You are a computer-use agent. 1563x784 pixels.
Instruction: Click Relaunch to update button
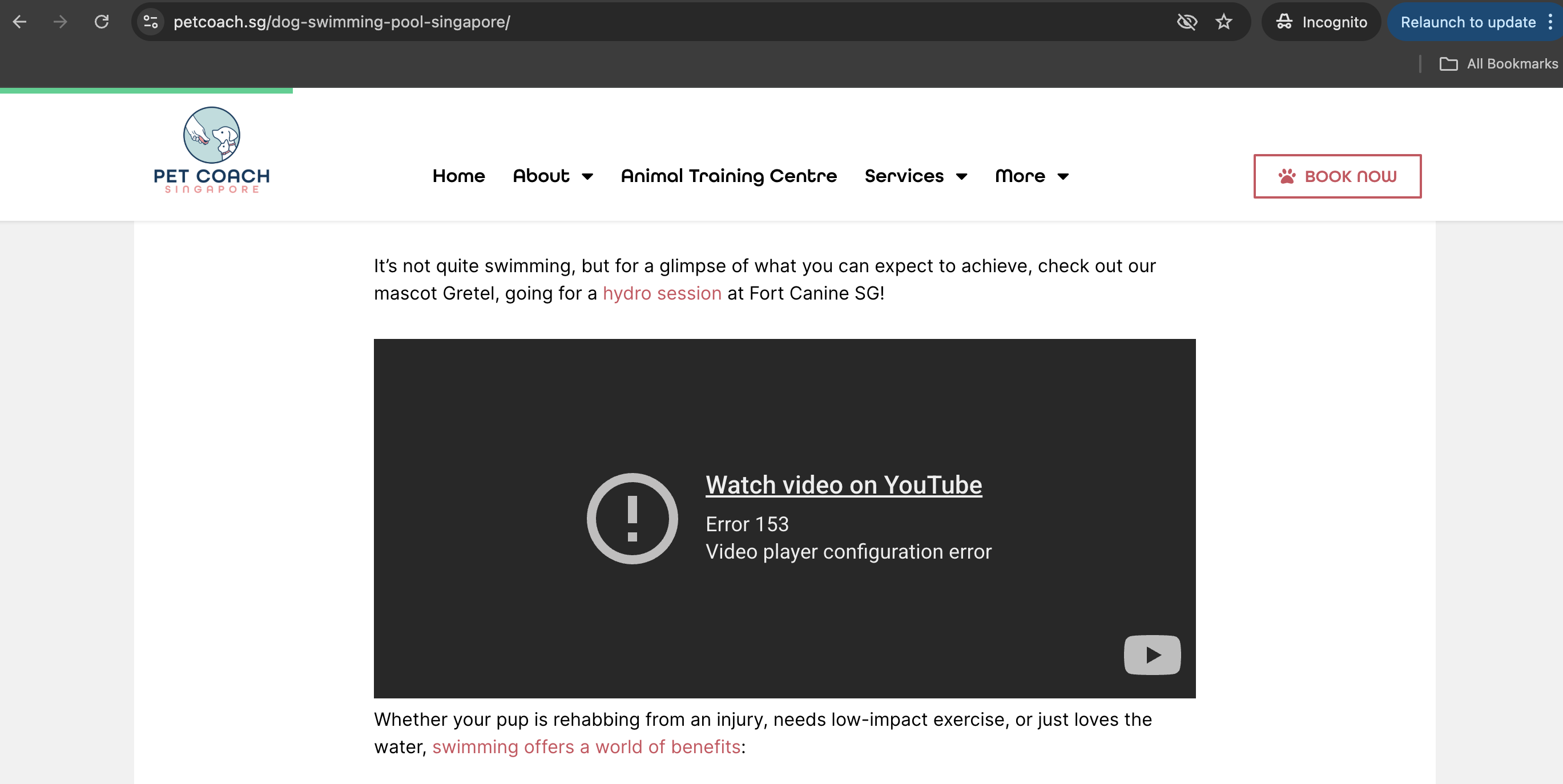[x=1468, y=22]
